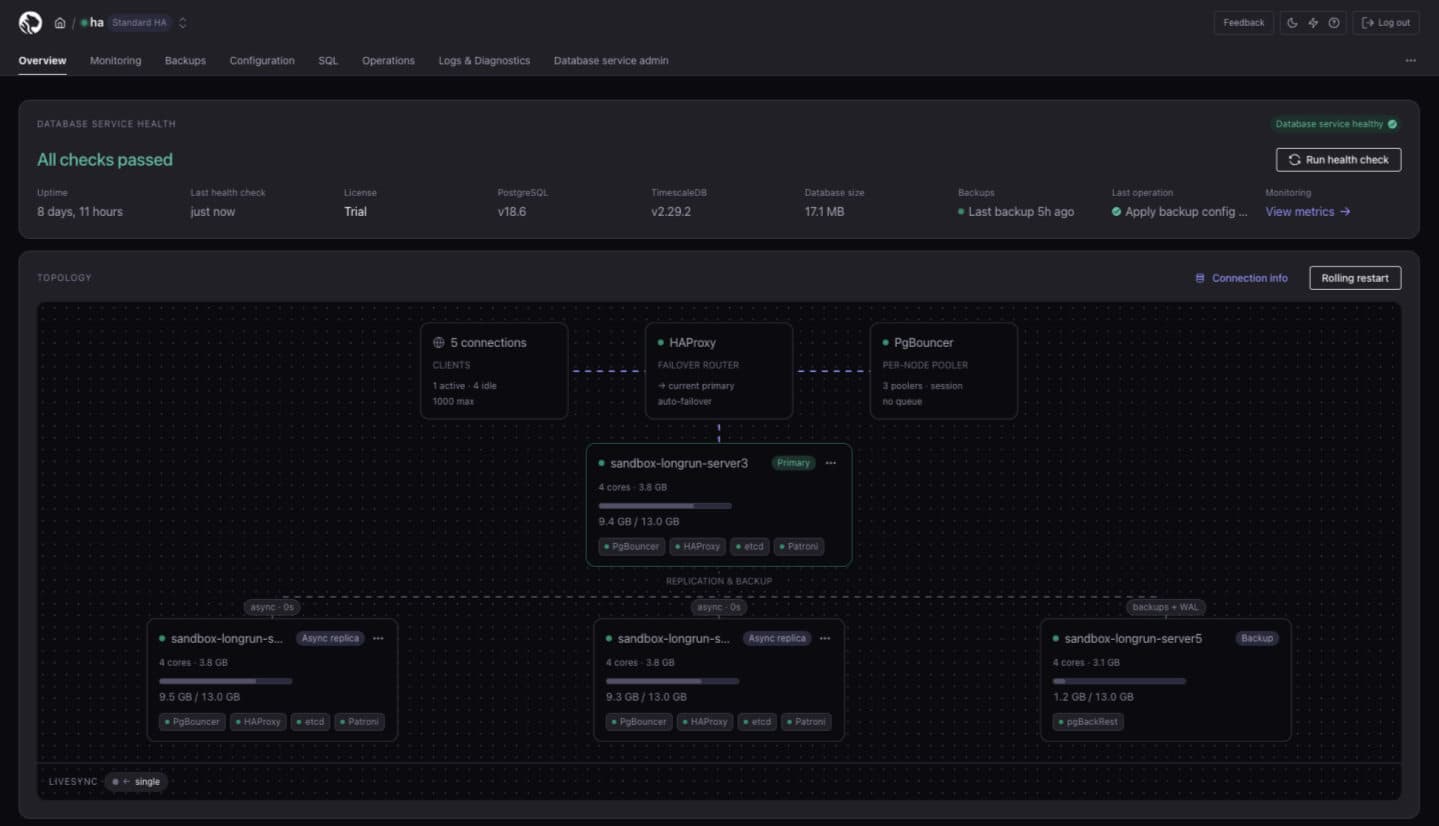The image size is (1439, 826).
Task: Open the middle async replica options menu
Action: 825,638
